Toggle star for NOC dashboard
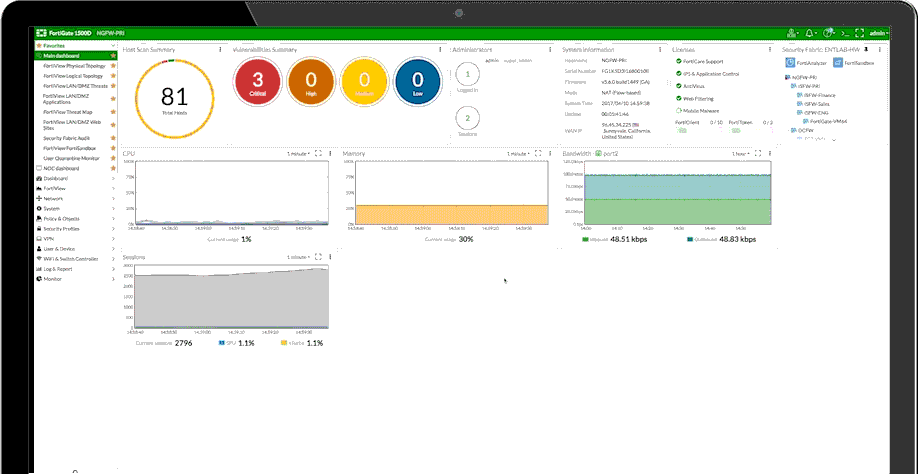The image size is (918, 474). click(113, 169)
